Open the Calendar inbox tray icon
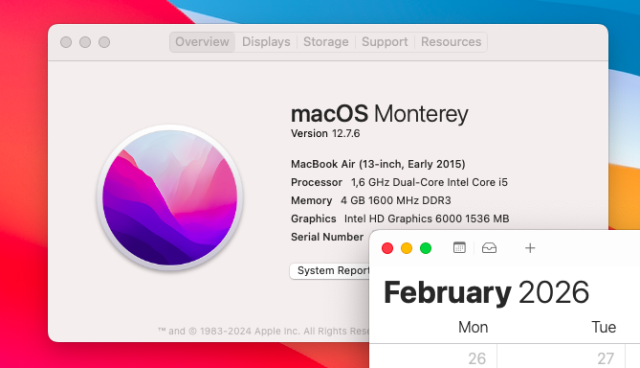This screenshot has height=368, width=640. (489, 248)
